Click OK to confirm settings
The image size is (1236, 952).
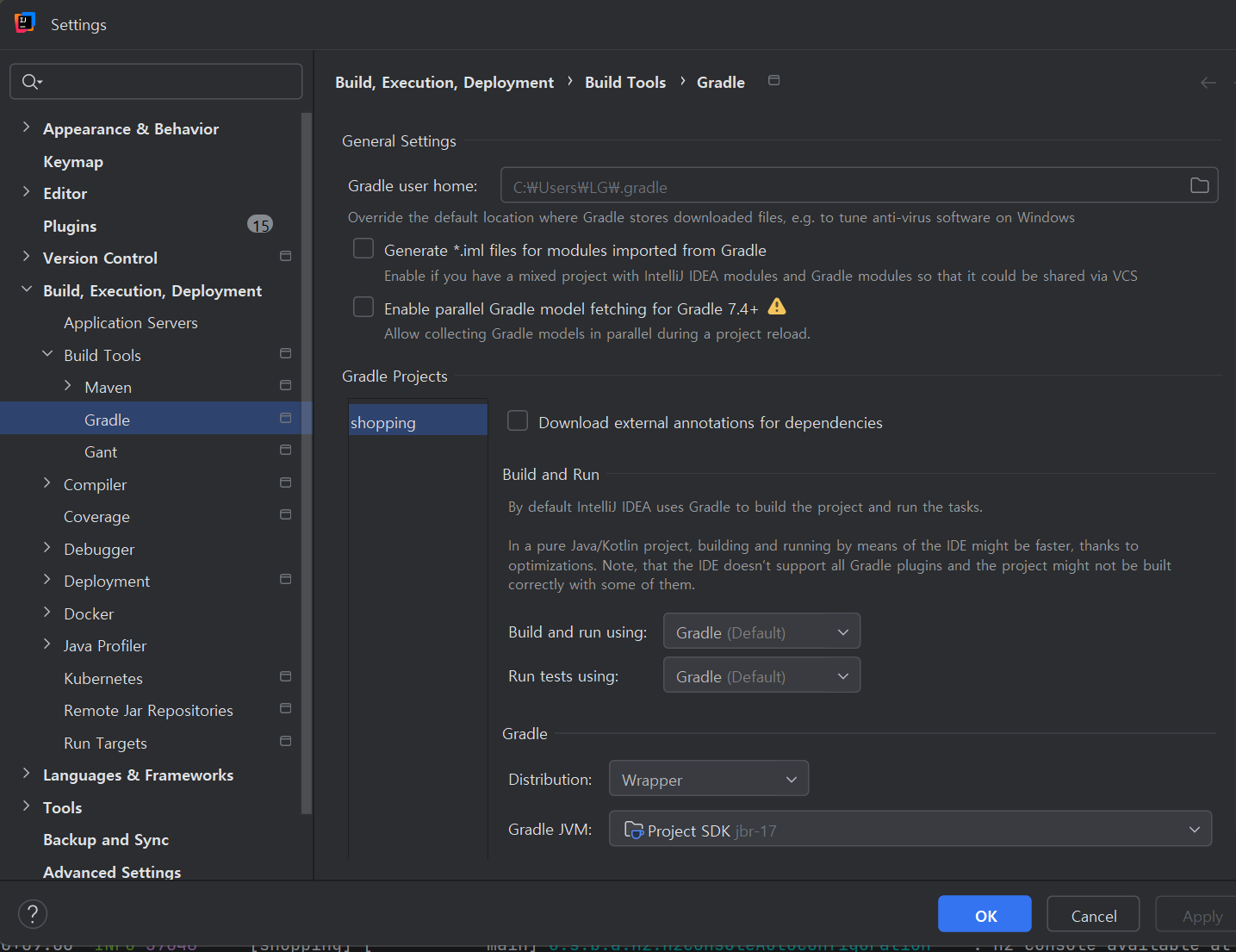(984, 913)
